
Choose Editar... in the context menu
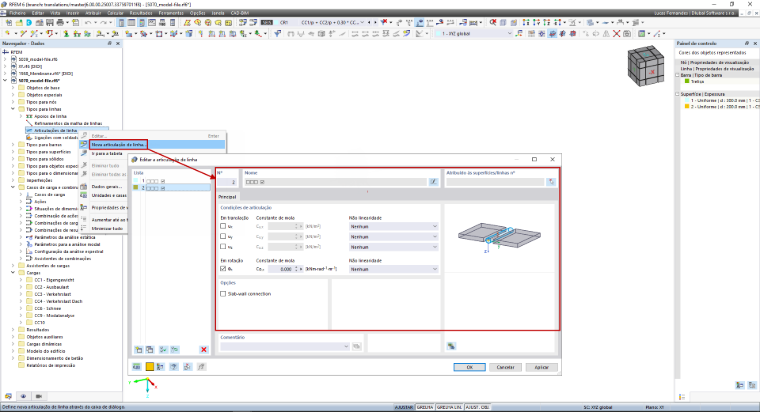(99, 136)
